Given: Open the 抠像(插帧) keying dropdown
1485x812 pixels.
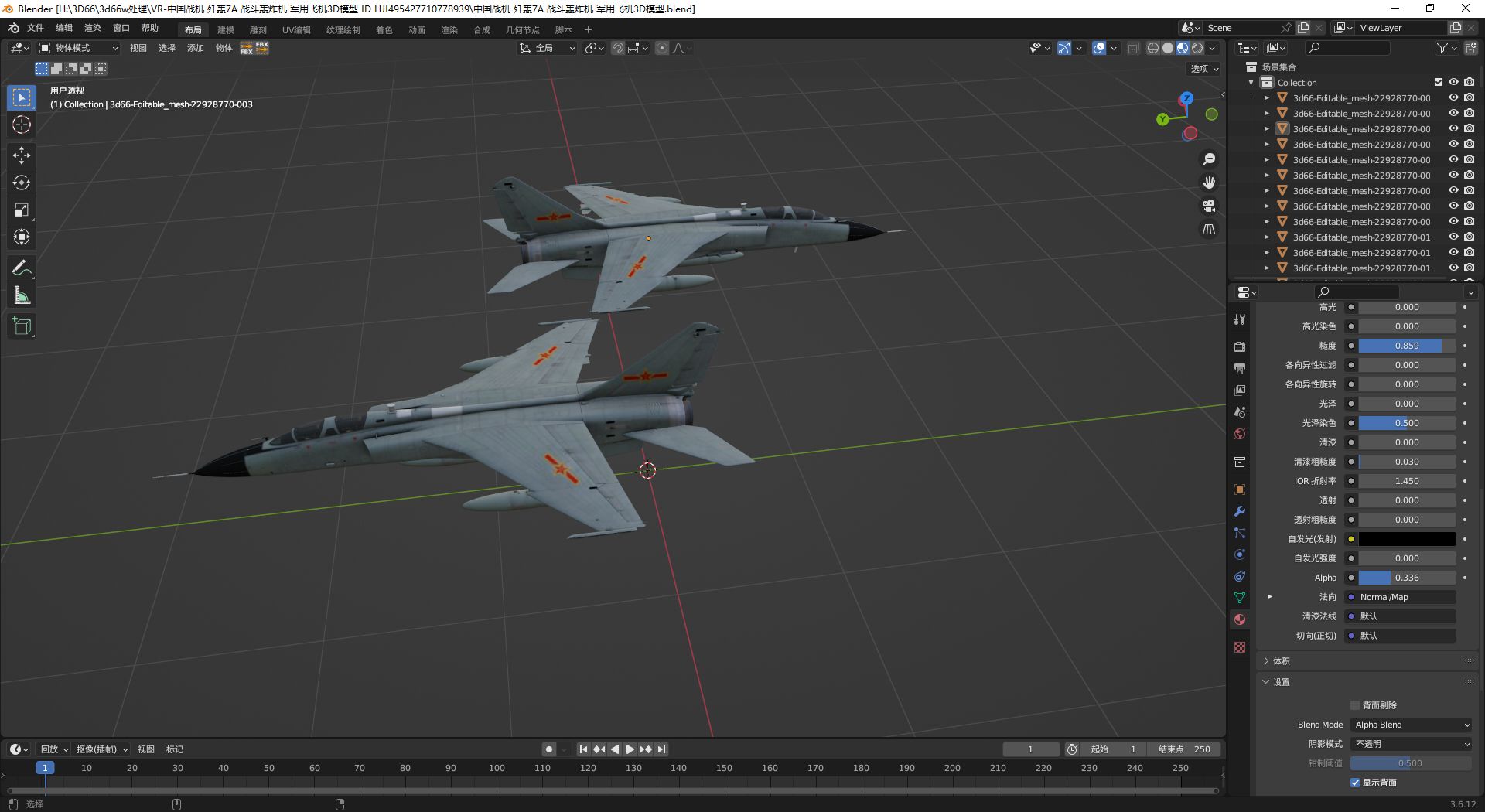Looking at the screenshot, I should (x=101, y=749).
